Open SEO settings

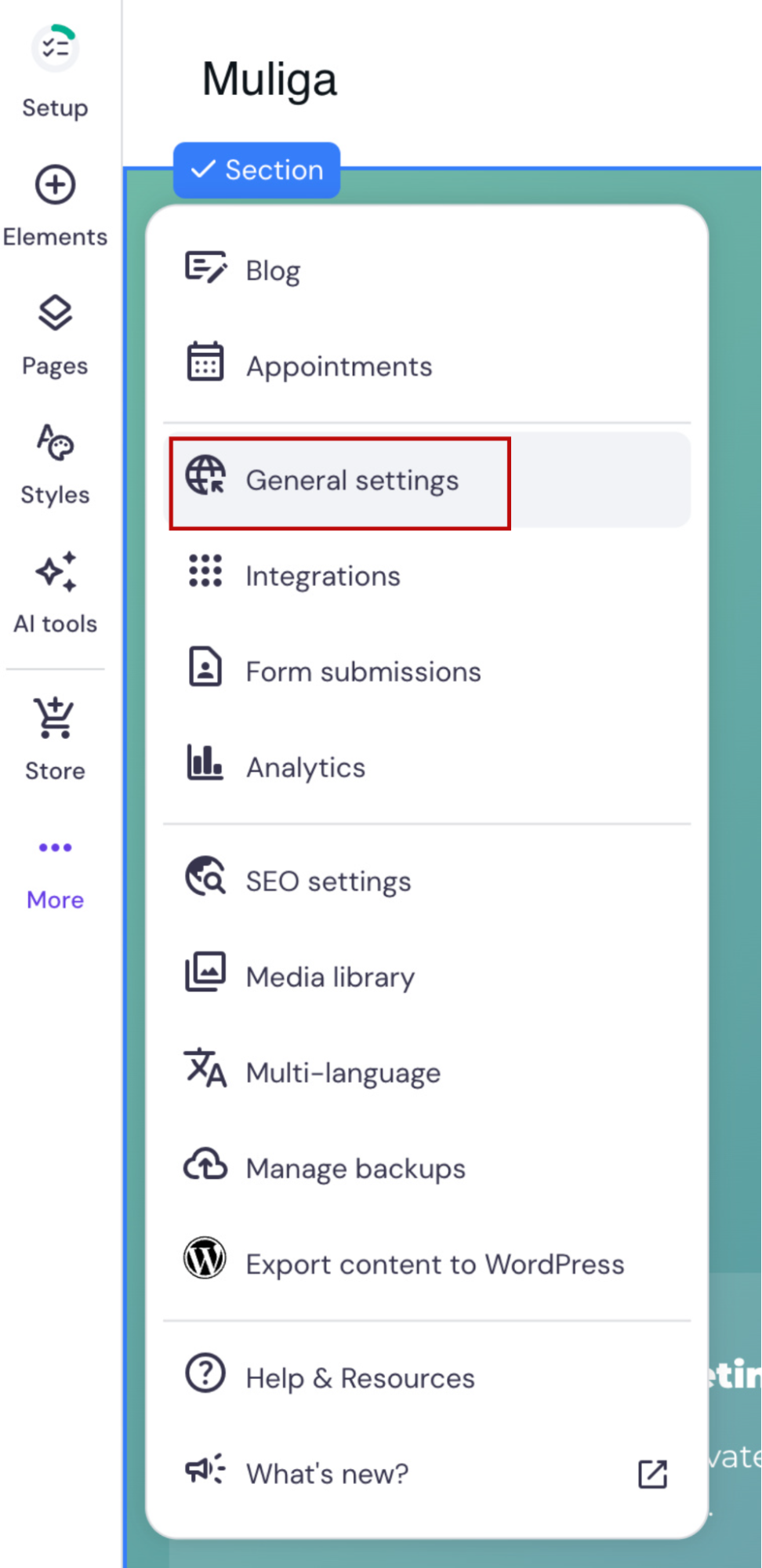click(x=328, y=881)
